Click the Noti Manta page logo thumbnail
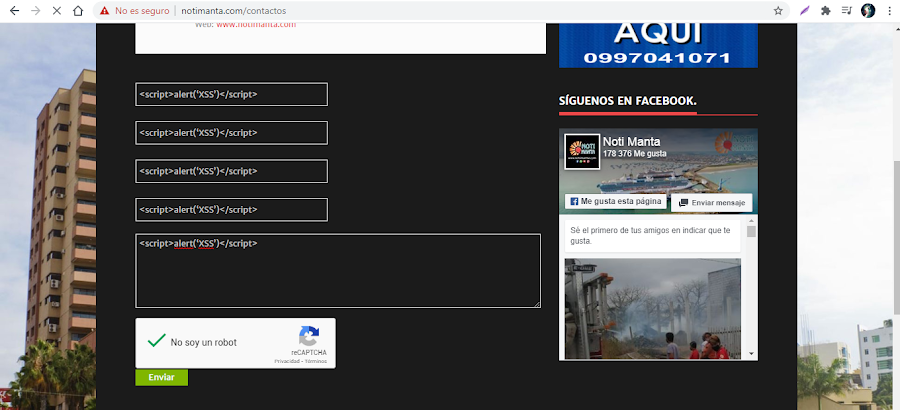The width and height of the screenshot is (900, 410). coord(582,152)
